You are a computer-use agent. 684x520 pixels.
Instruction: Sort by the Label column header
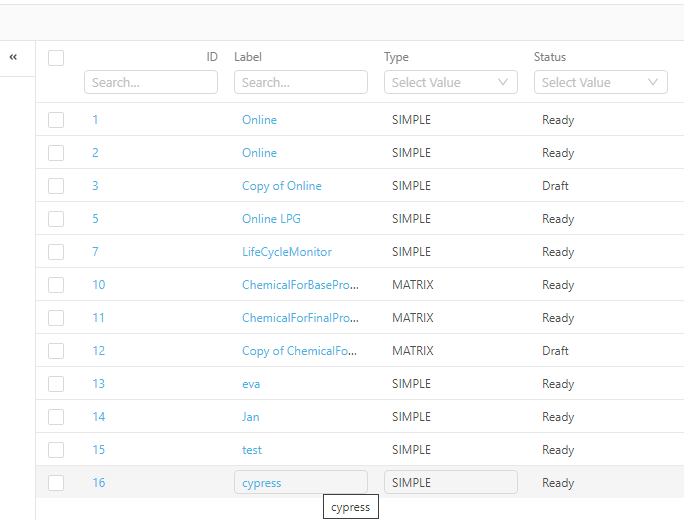(x=248, y=57)
